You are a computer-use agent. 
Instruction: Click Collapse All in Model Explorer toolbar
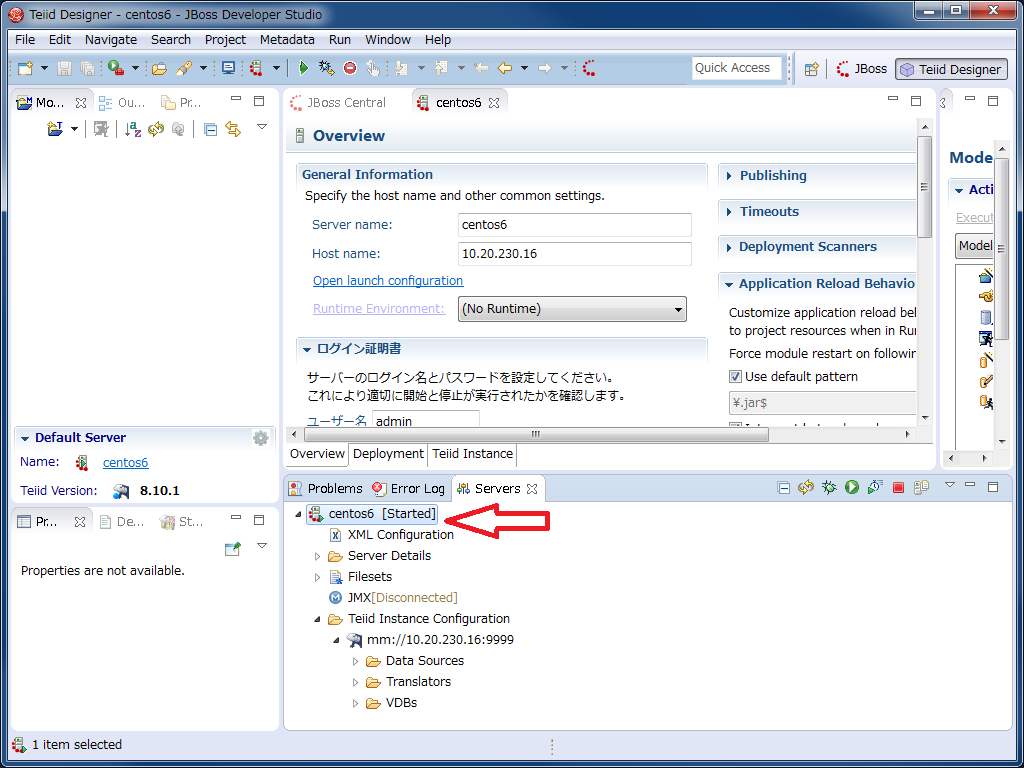[x=210, y=129]
